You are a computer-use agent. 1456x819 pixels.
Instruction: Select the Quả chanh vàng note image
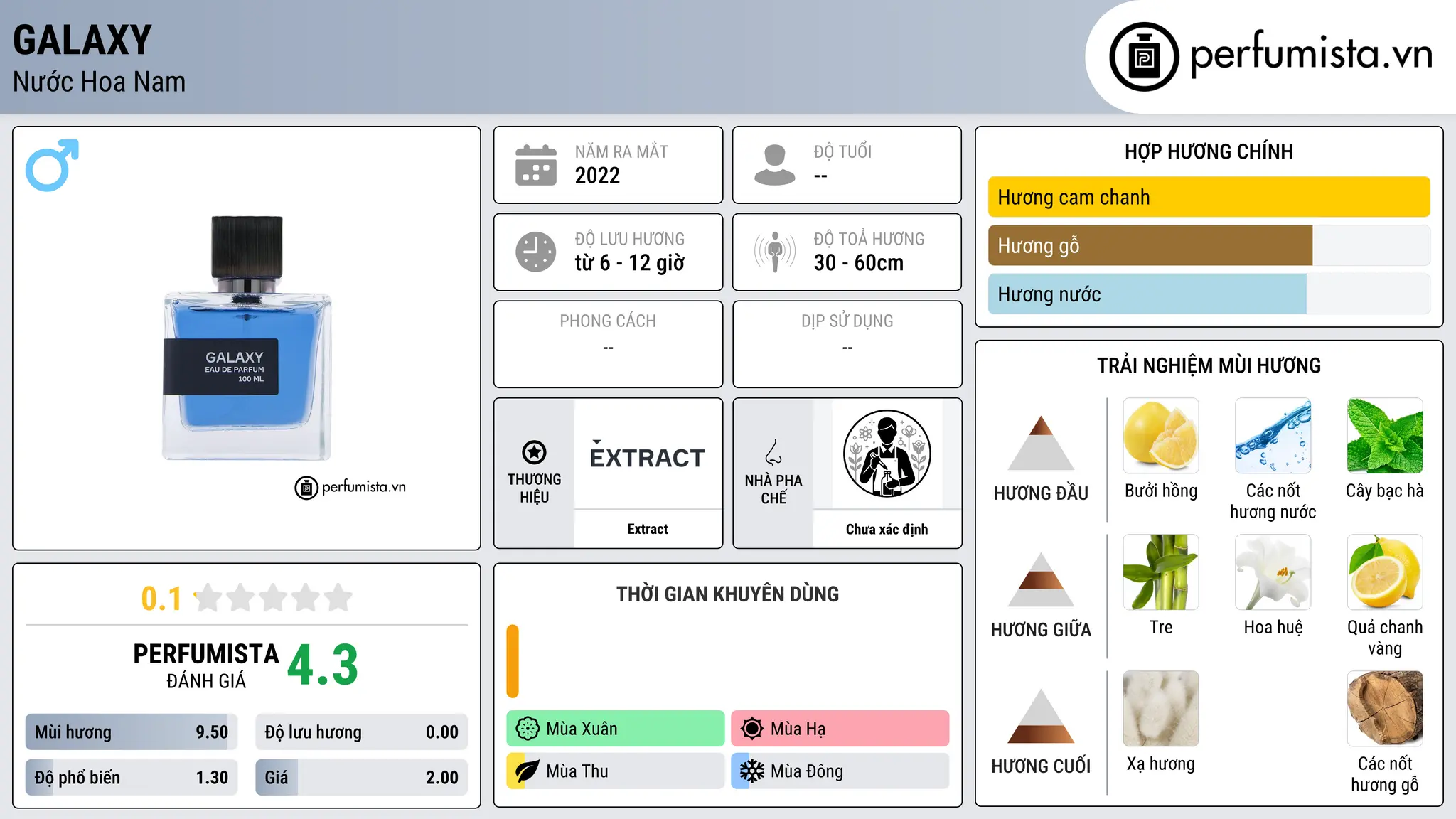[1385, 572]
